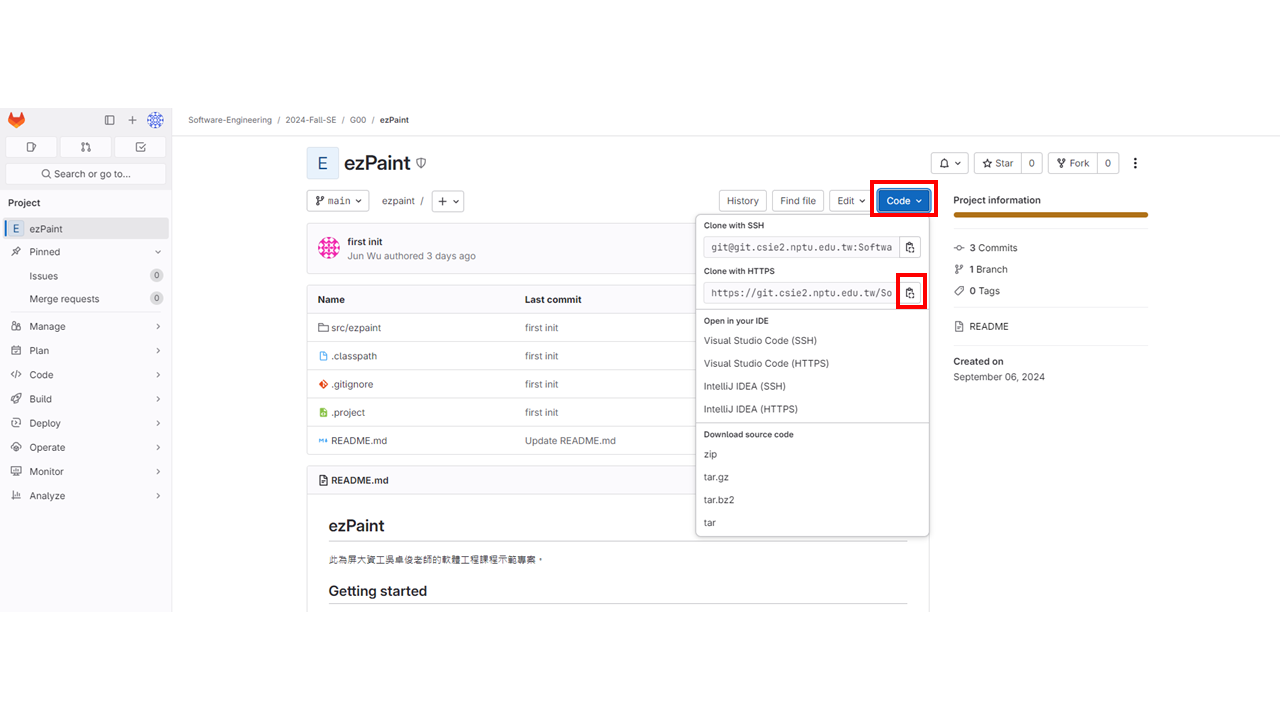
Task: Star the ezPaint project
Action: [998, 163]
